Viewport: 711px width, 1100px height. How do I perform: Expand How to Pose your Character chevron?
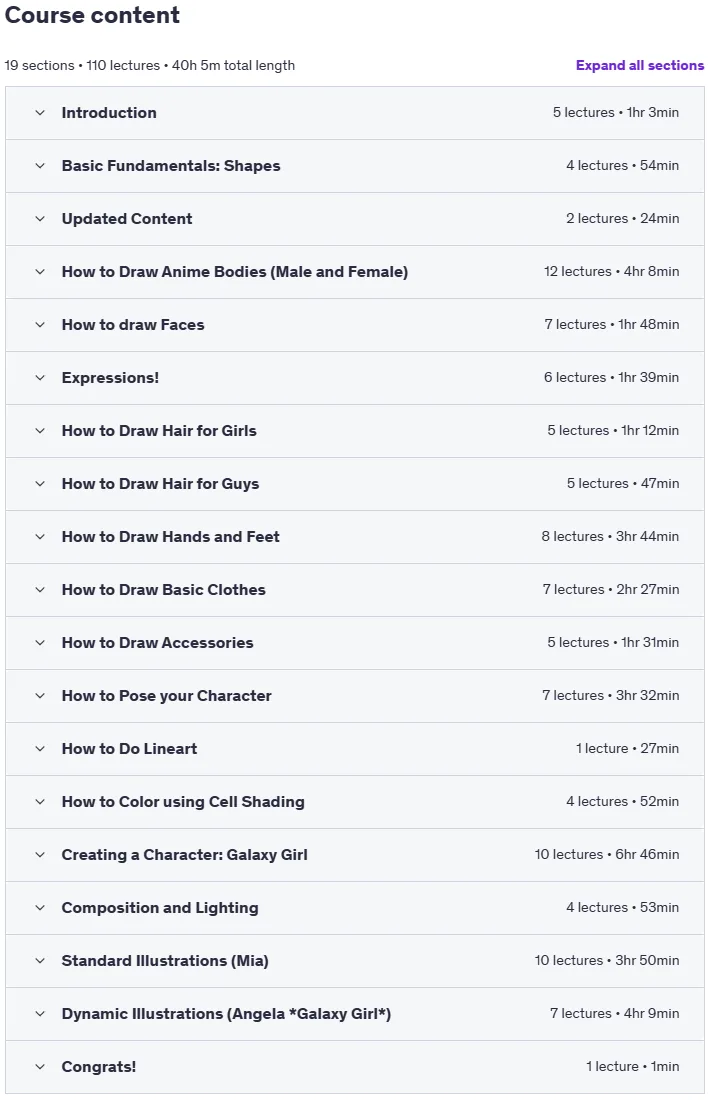(x=40, y=696)
